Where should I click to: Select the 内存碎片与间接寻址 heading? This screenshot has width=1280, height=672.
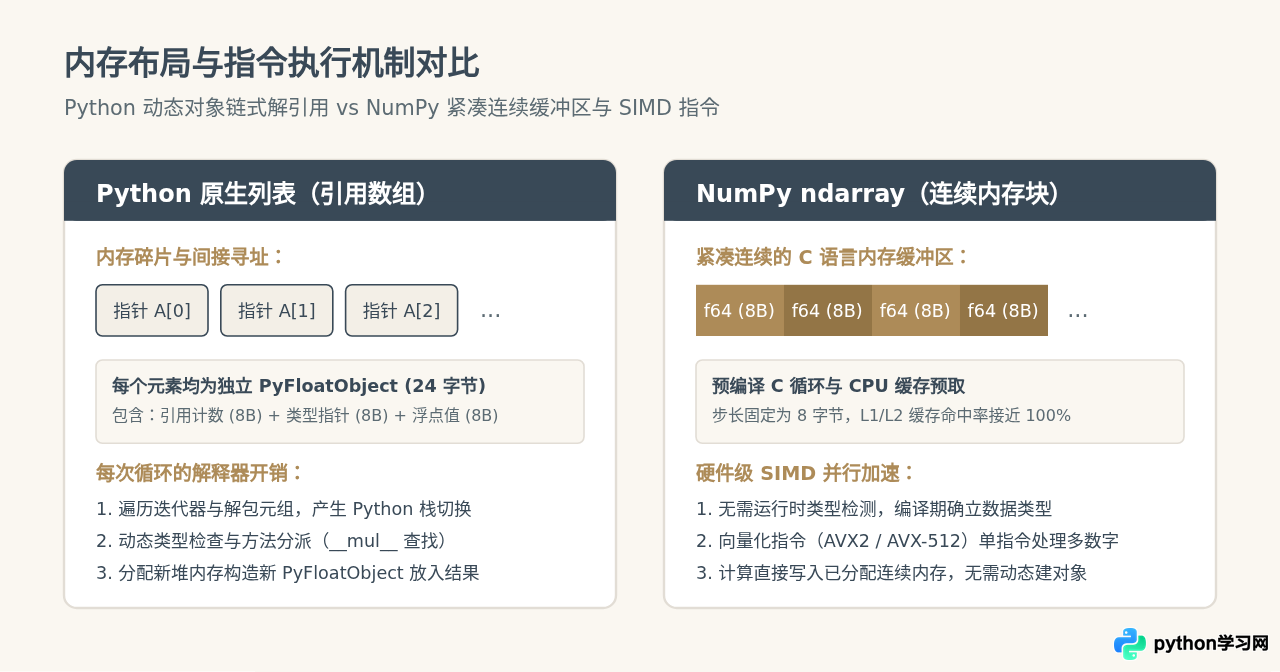(190, 257)
